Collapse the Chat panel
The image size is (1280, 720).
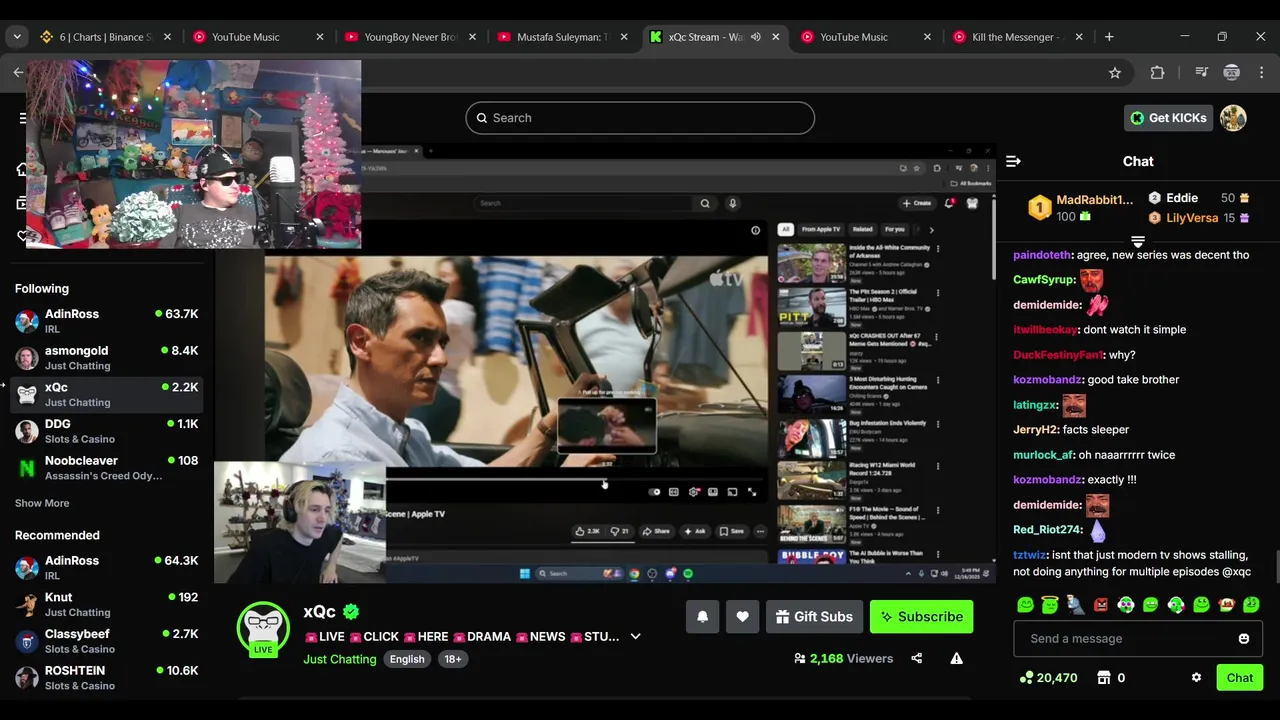coord(1013,161)
